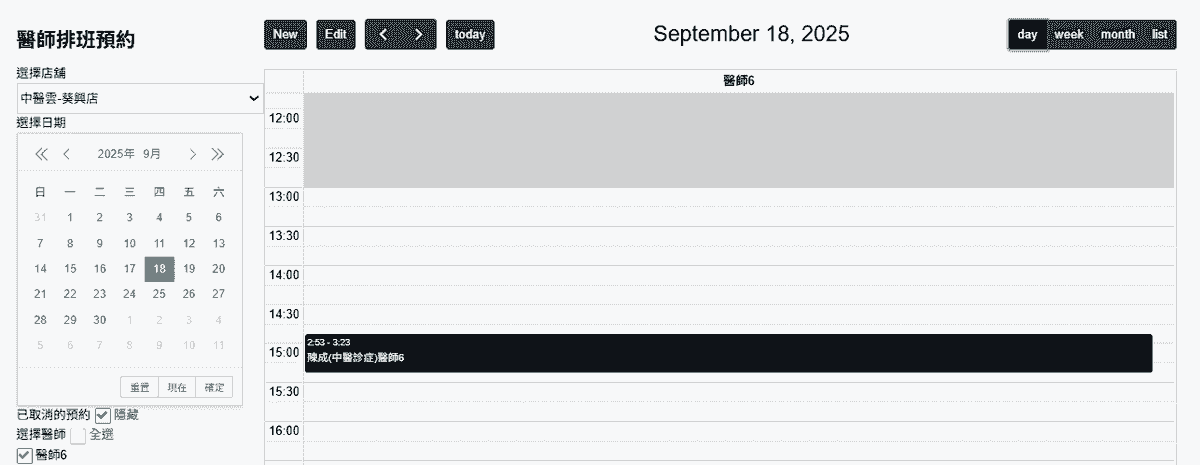
Task: Go to next month in date picker
Action: click(x=192, y=154)
